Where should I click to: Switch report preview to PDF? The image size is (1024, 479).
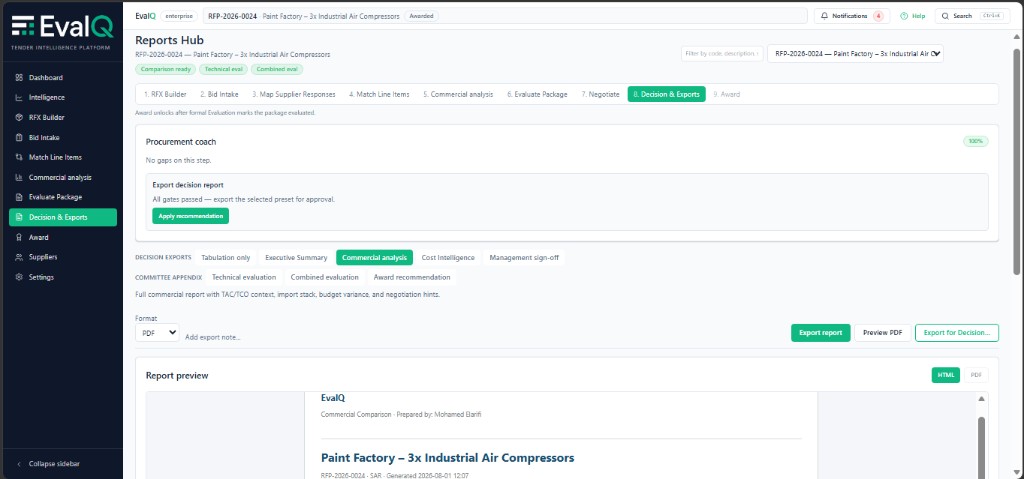point(976,375)
